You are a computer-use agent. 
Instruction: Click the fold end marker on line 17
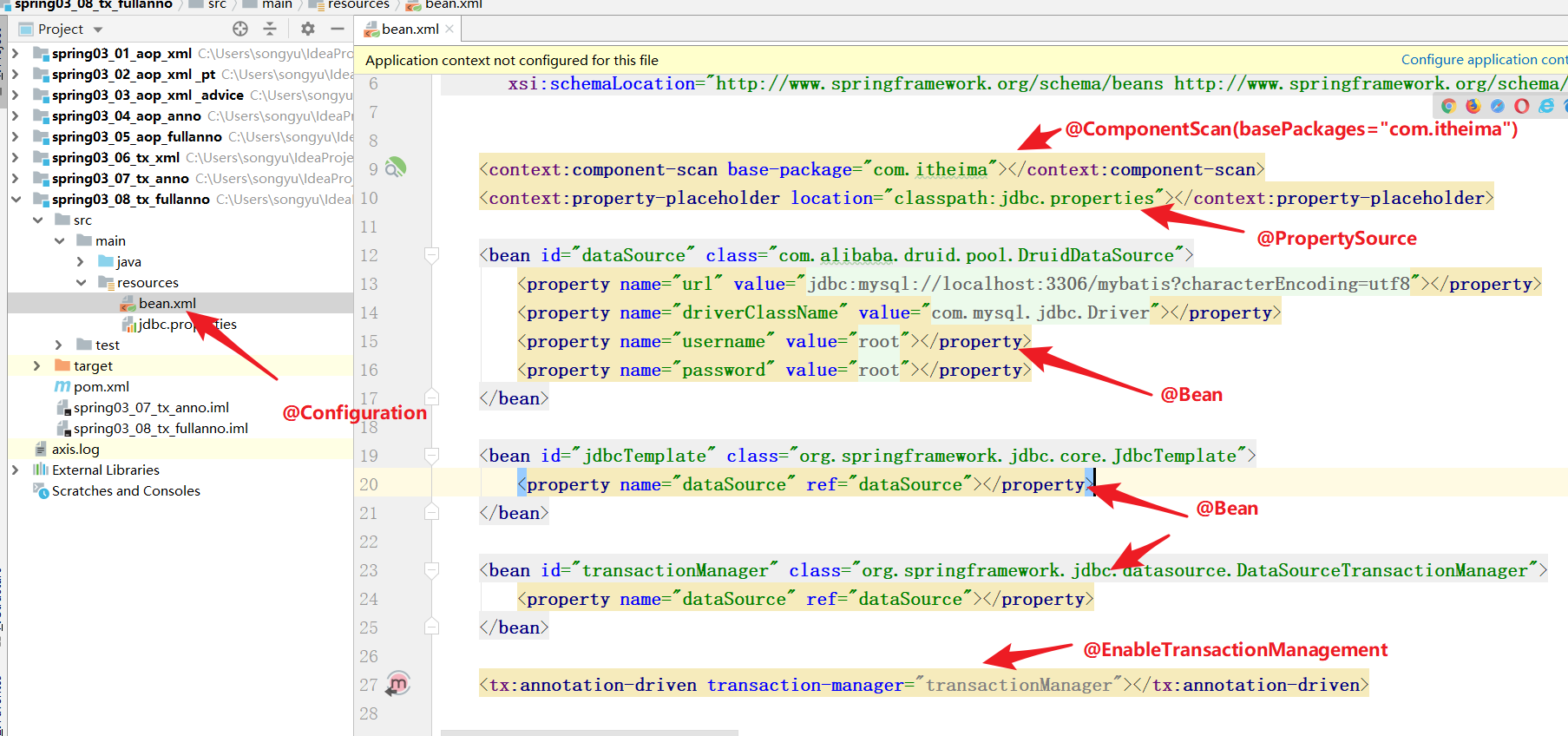[x=431, y=398]
